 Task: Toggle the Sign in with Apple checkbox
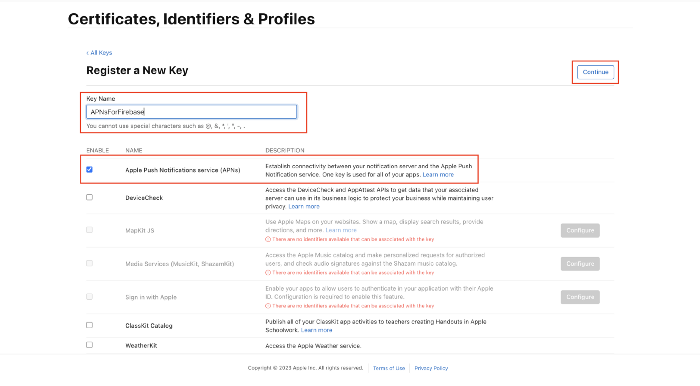pos(89,297)
